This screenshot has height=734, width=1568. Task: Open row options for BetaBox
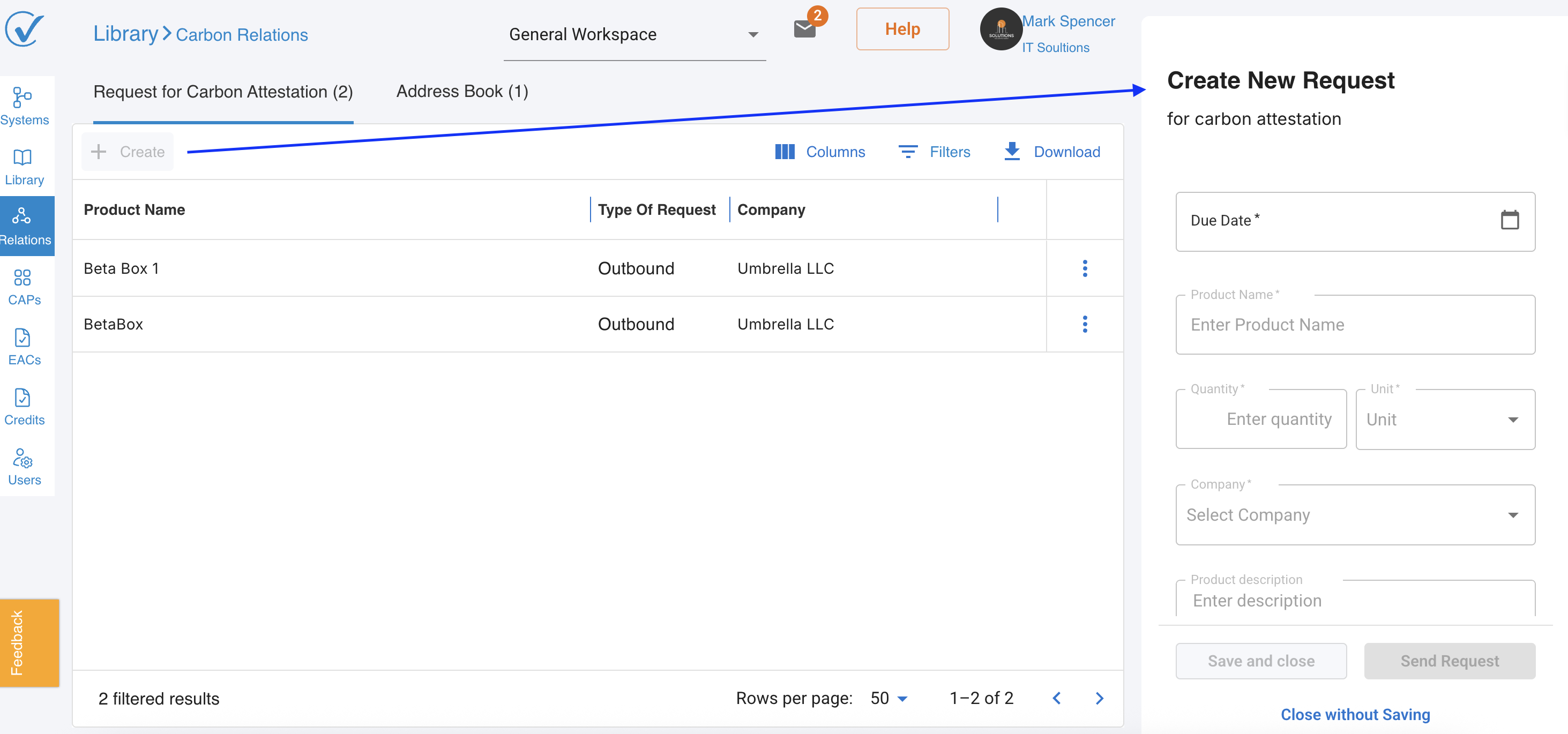pyautogui.click(x=1084, y=324)
